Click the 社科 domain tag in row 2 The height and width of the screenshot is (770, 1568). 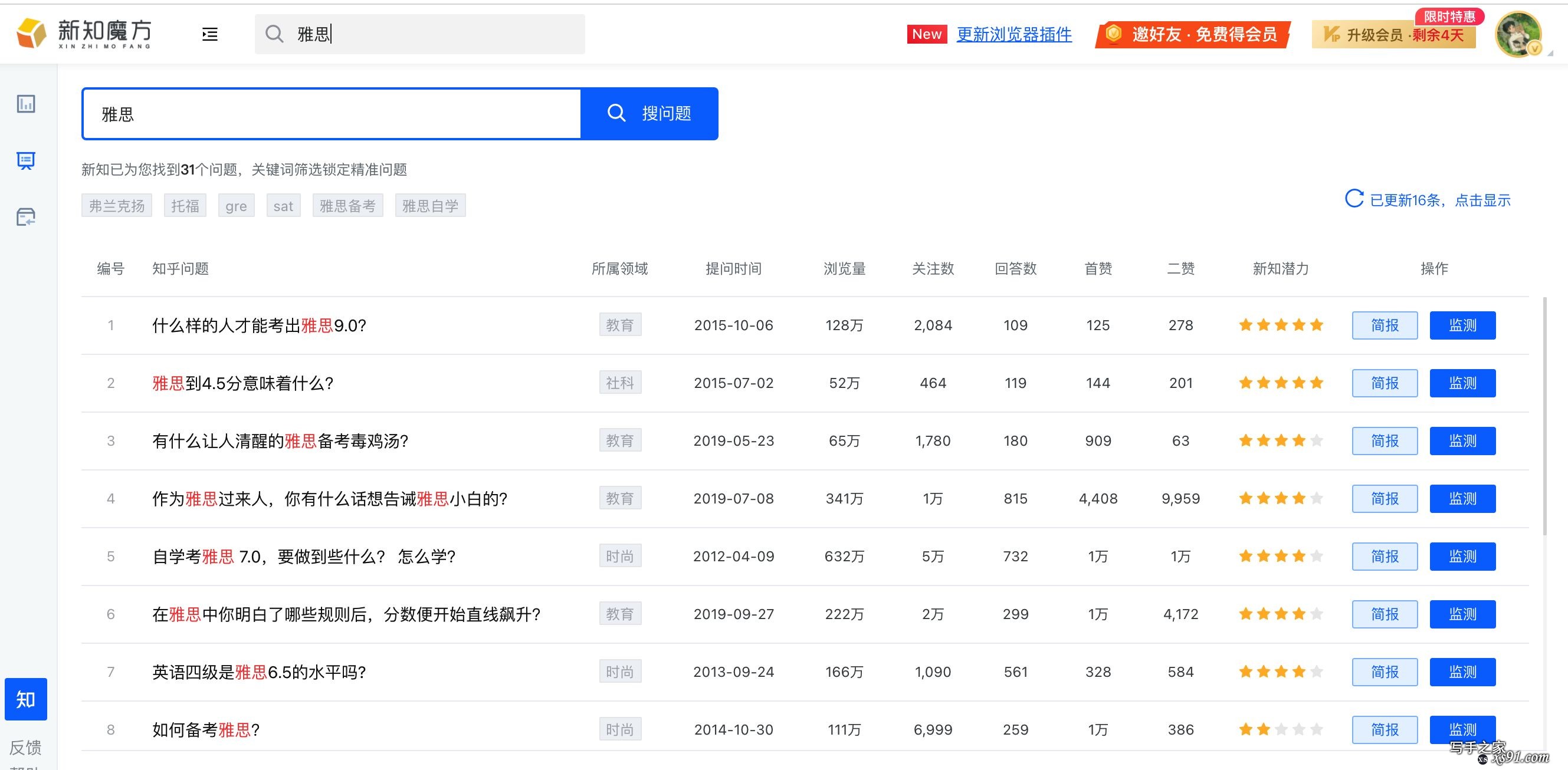(619, 383)
